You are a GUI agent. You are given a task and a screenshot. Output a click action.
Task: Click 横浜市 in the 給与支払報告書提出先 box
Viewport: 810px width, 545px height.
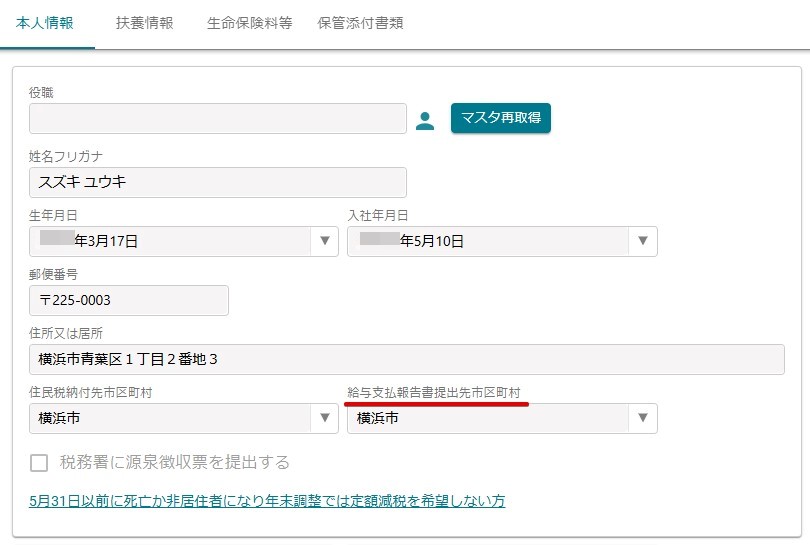pyautogui.click(x=378, y=418)
